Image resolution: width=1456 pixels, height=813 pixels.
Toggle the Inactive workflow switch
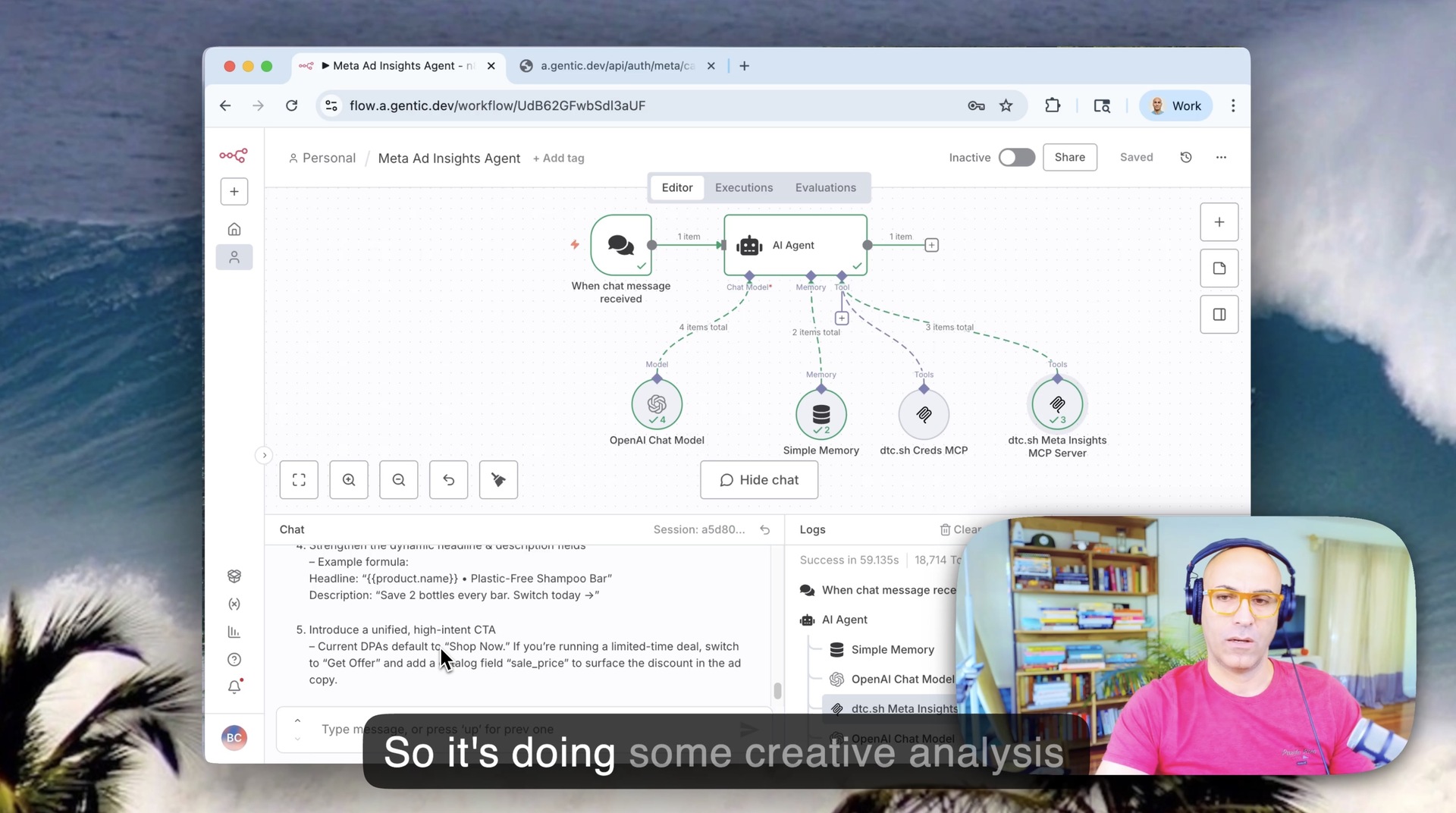[1016, 157]
